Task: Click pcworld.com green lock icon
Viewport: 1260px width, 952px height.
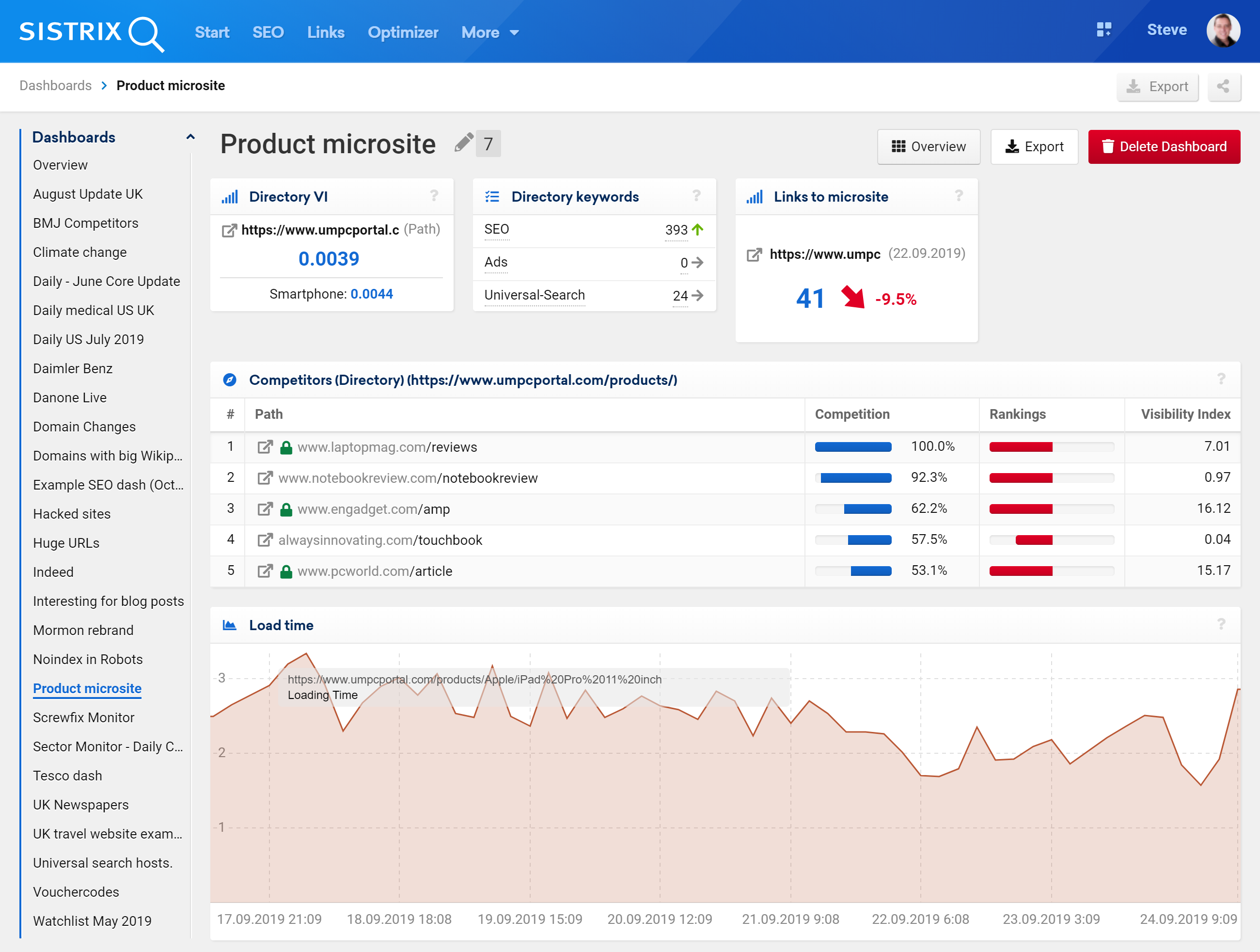Action: (286, 571)
